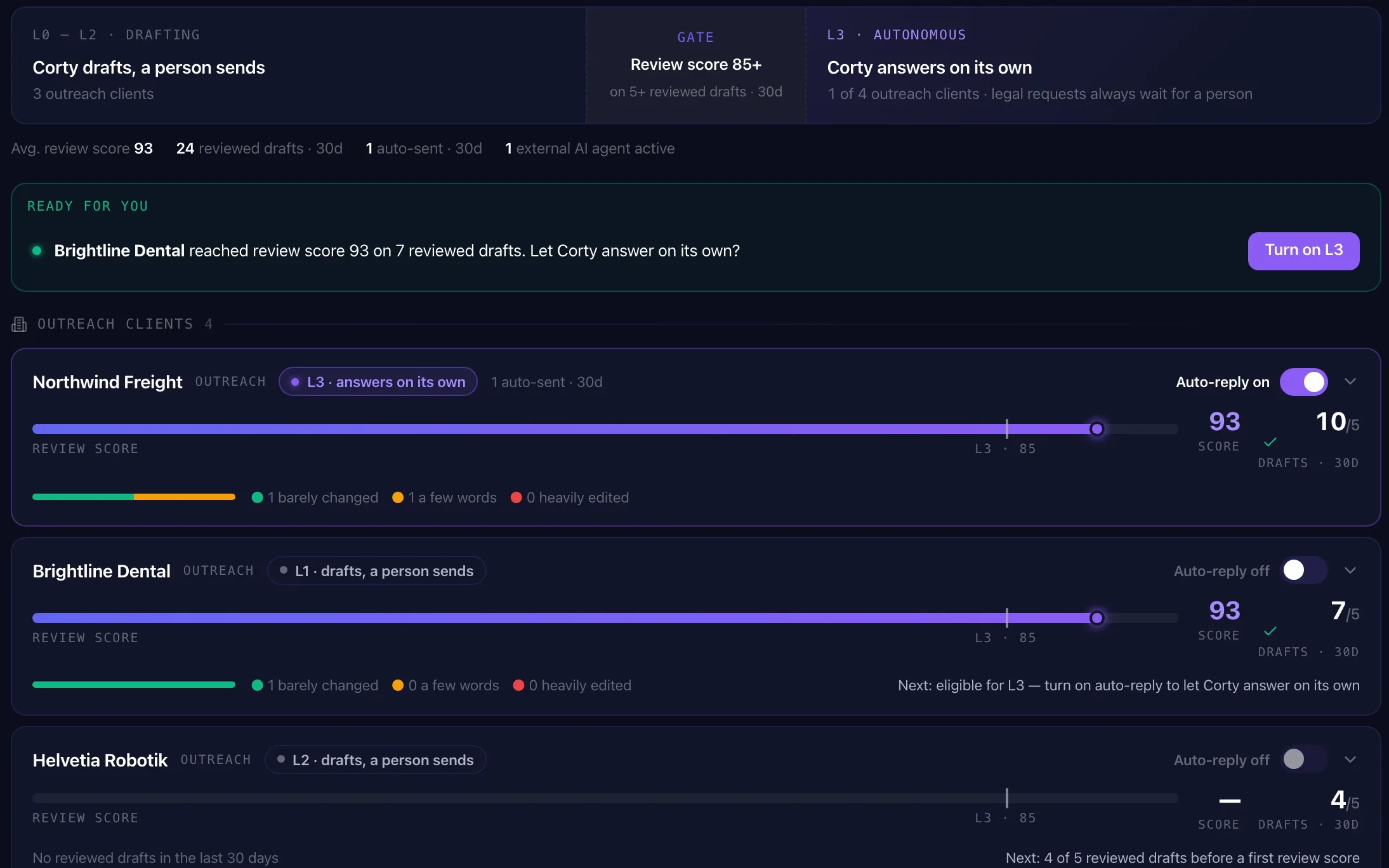Click Brightline Dental '7/5' drafts count
The width and height of the screenshot is (1389, 868).
[1345, 611]
